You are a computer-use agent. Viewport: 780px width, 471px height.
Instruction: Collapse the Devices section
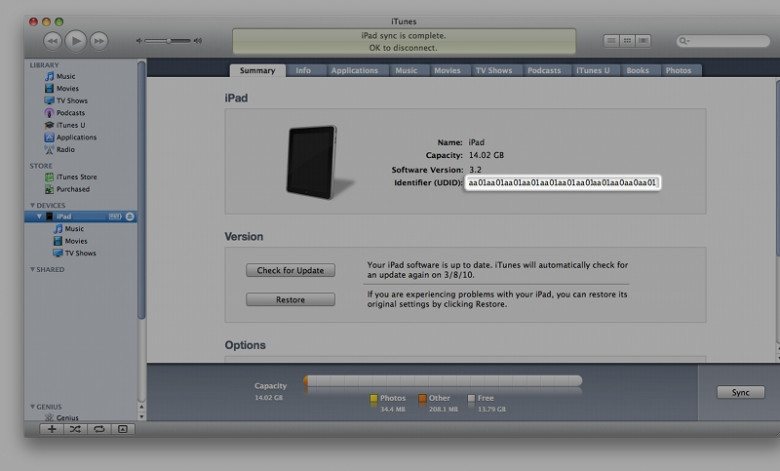click(32, 205)
